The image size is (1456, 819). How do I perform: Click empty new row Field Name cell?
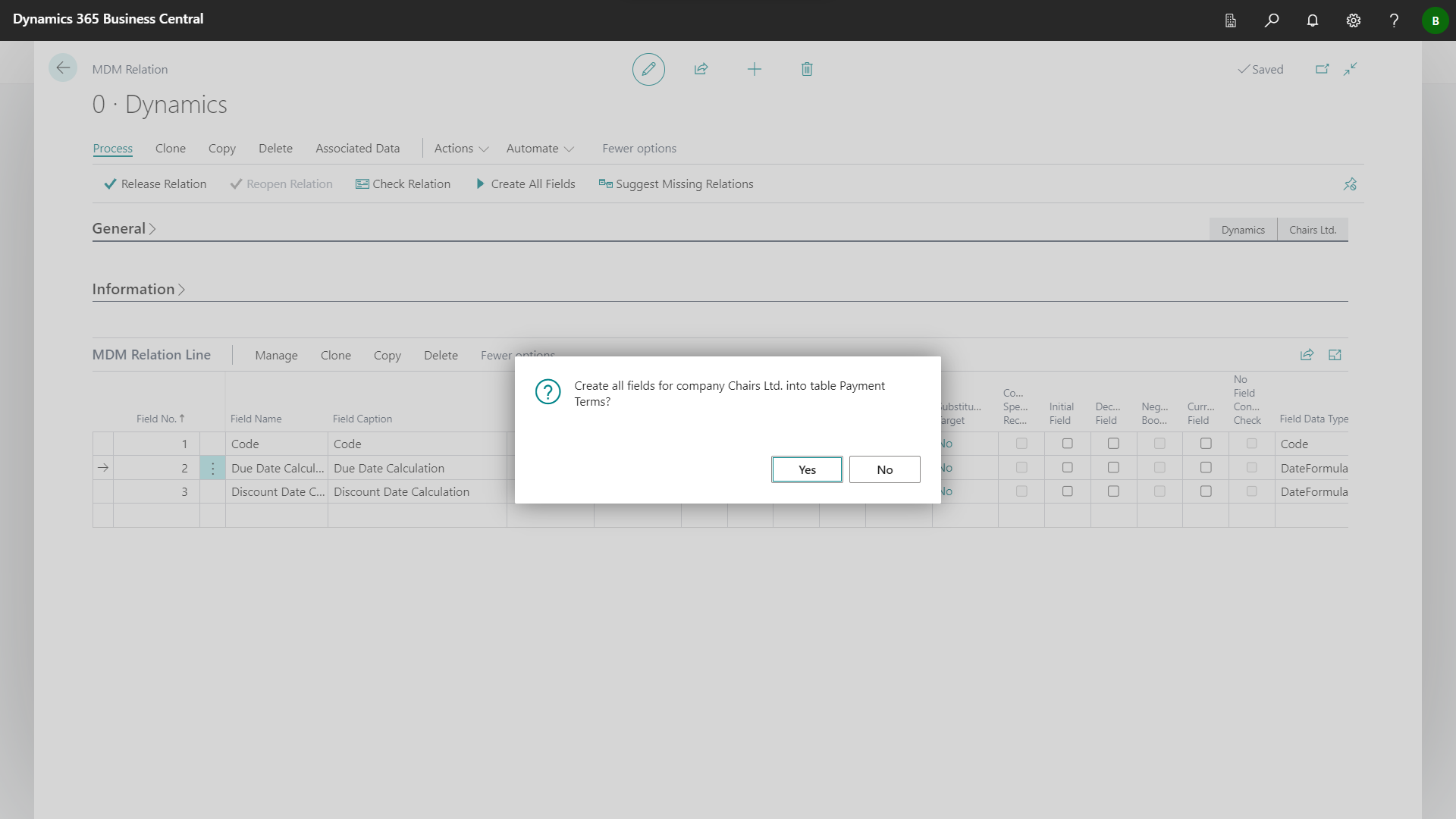277,516
